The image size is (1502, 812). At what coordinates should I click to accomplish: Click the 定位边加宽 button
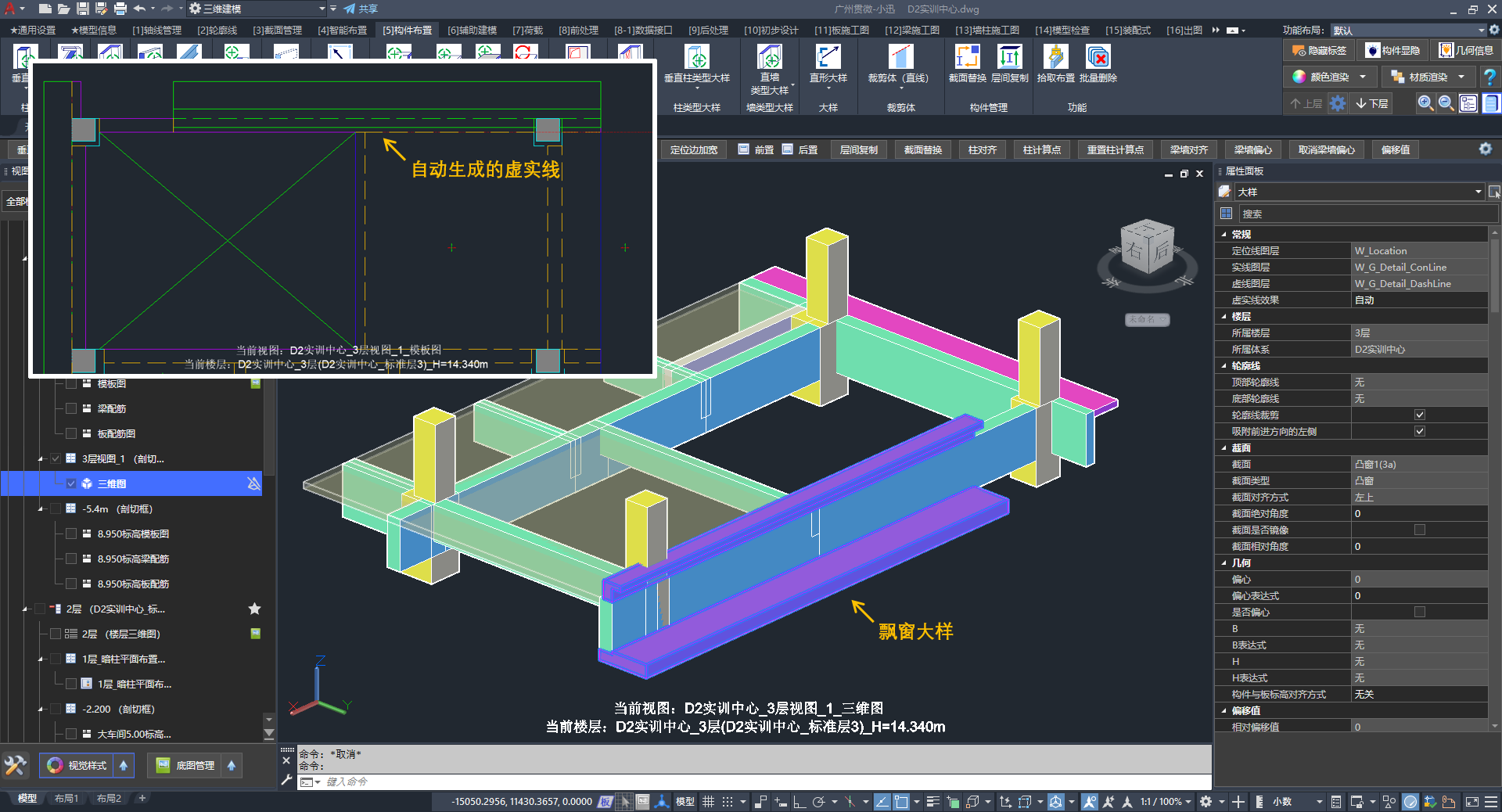click(694, 149)
